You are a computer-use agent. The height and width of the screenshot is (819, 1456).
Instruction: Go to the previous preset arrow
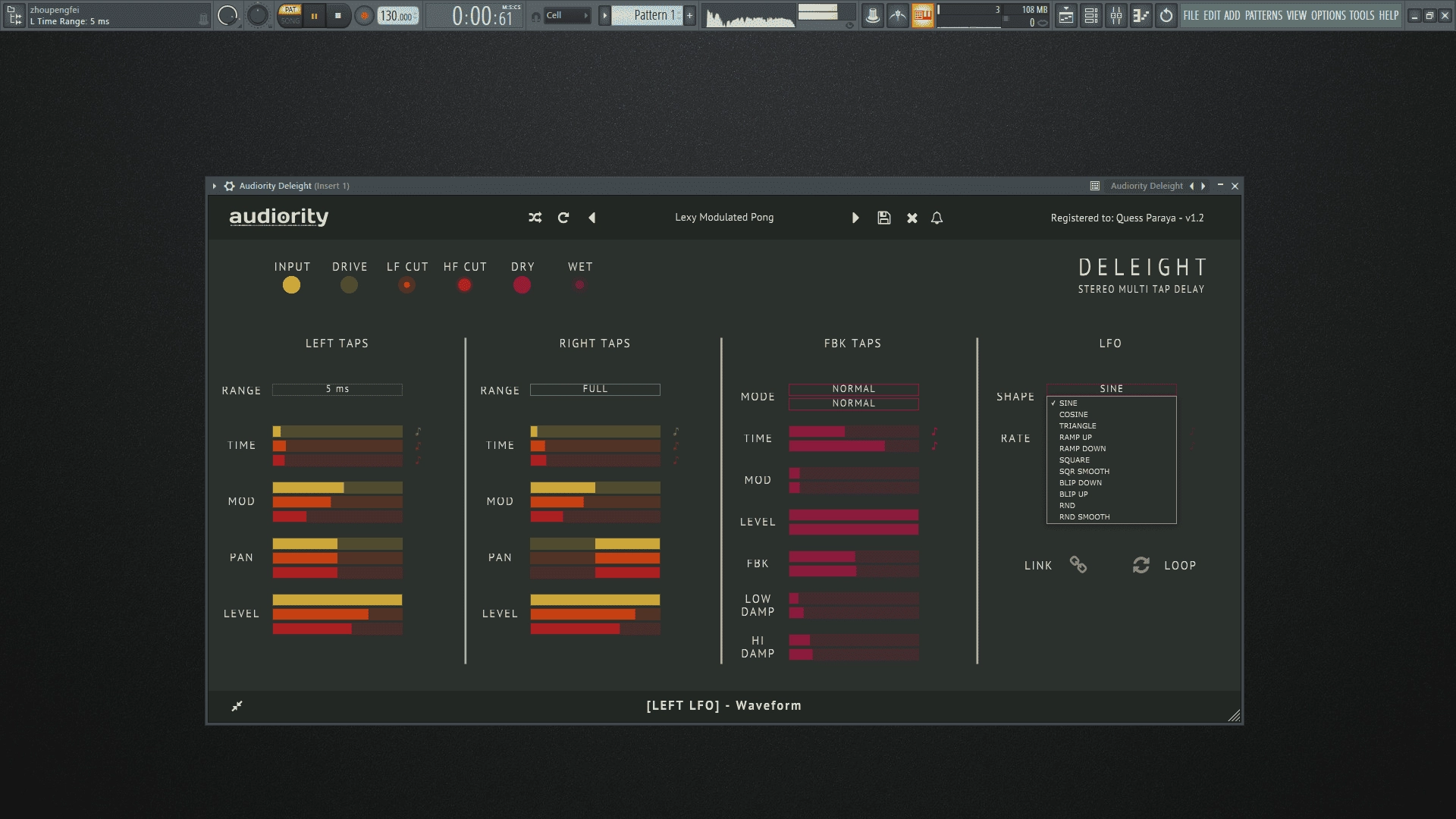592,218
